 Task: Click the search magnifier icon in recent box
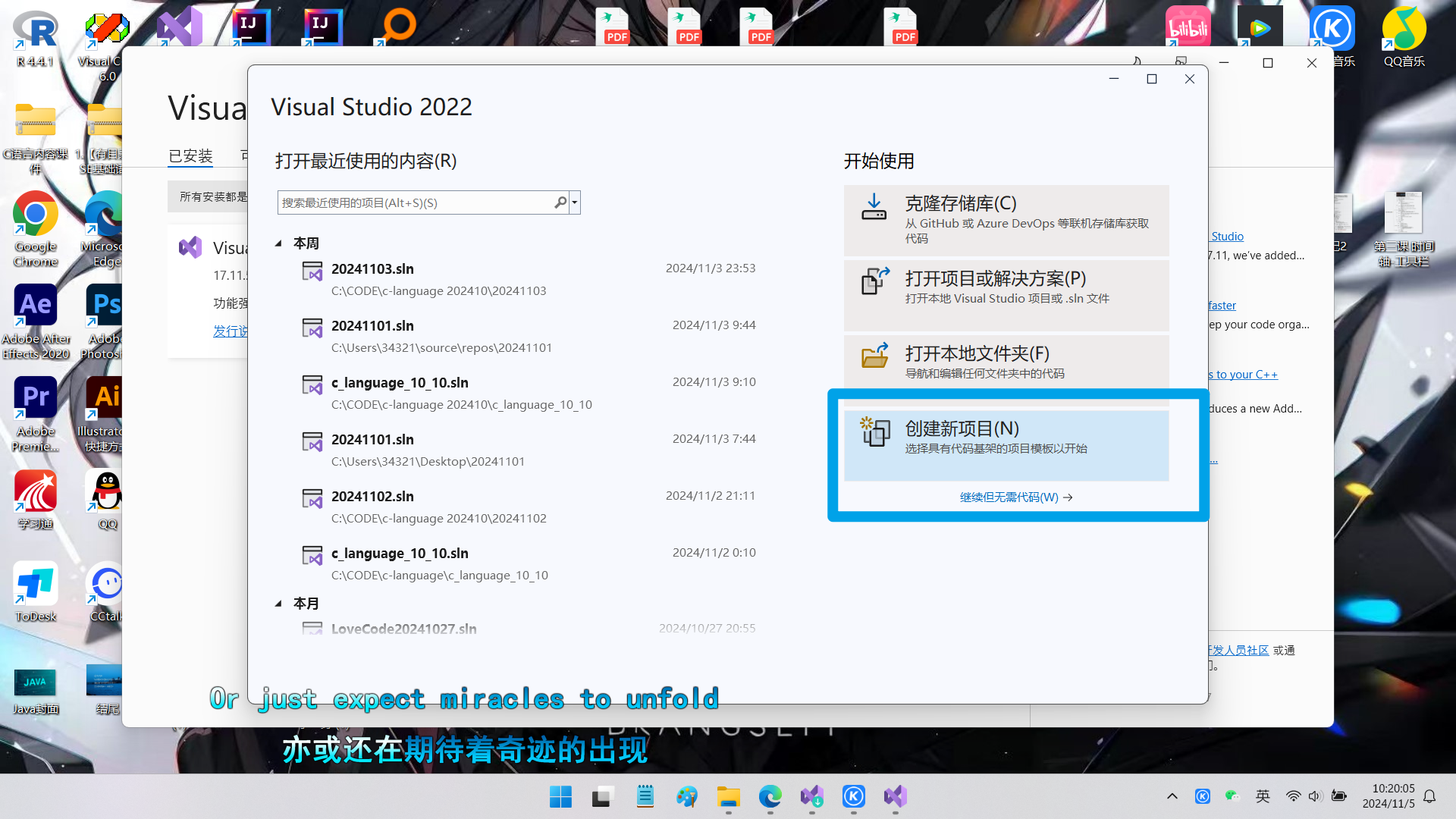(x=560, y=202)
